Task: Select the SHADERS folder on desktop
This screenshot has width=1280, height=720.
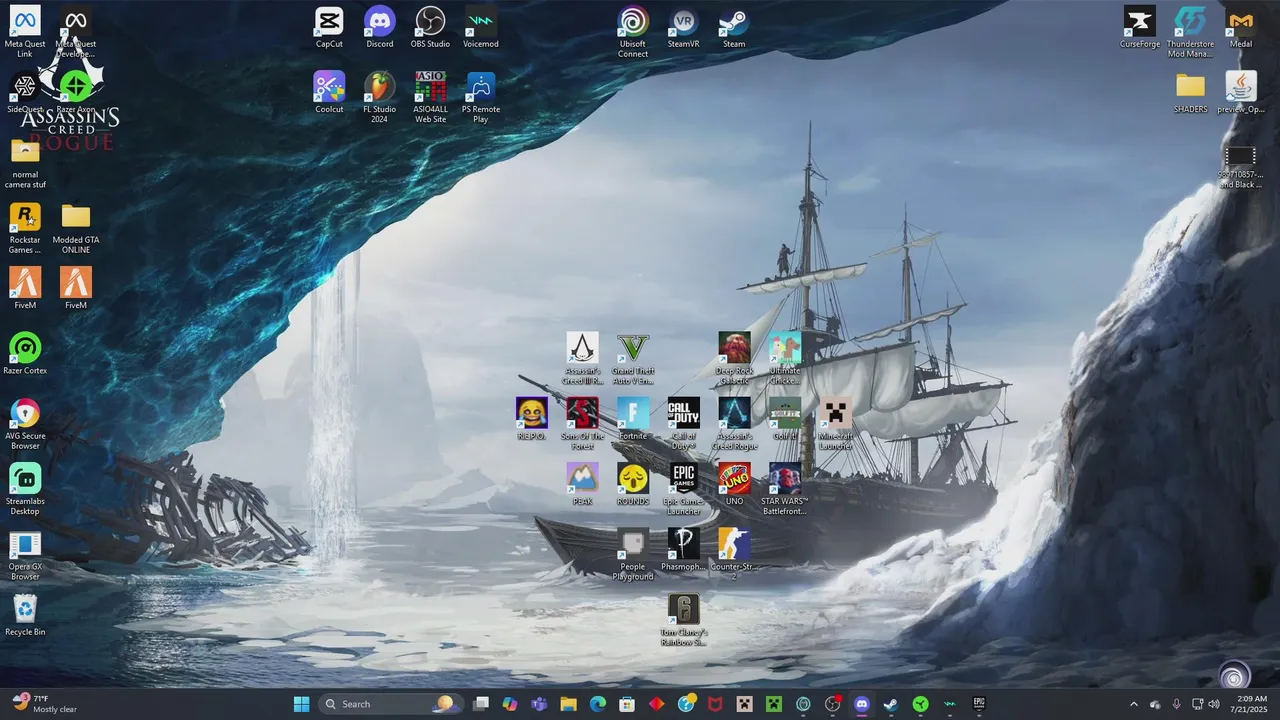Action: coord(1190,93)
